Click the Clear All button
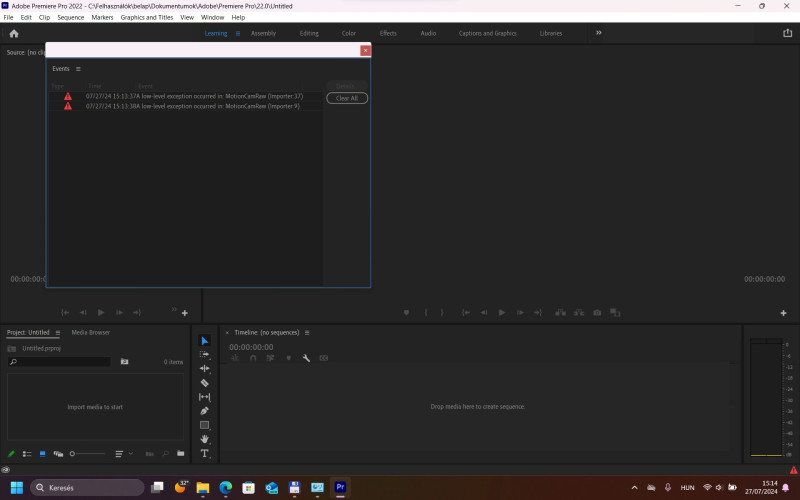Image resolution: width=800 pixels, height=500 pixels. point(347,98)
